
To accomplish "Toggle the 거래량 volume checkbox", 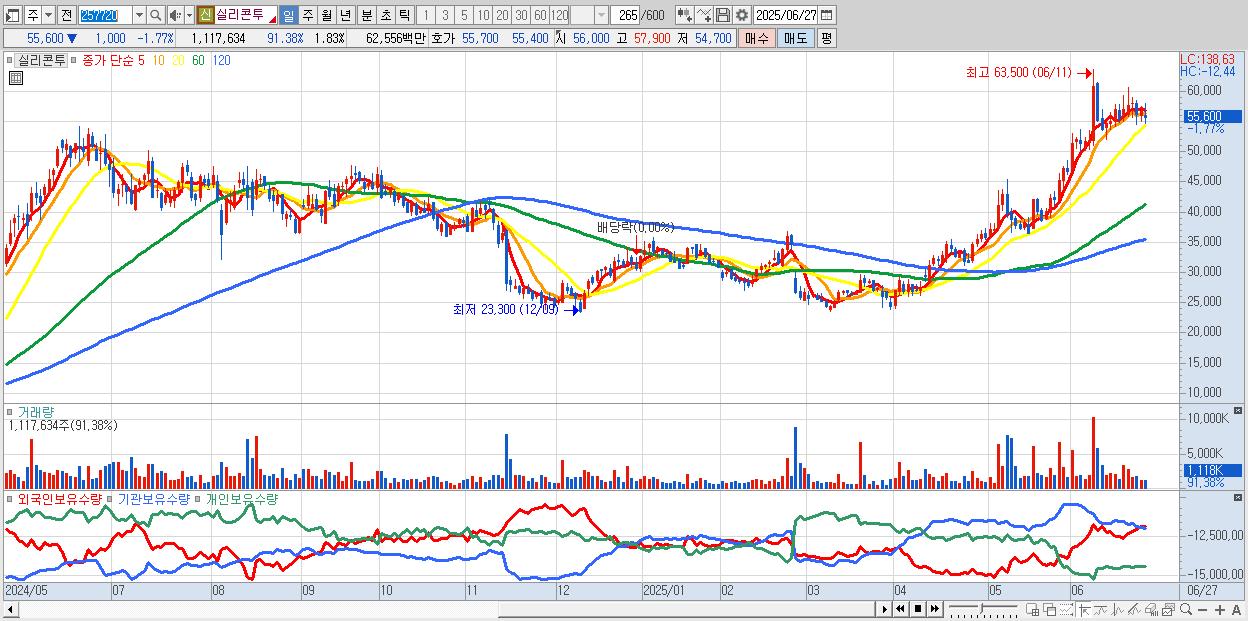I will click(x=10, y=412).
